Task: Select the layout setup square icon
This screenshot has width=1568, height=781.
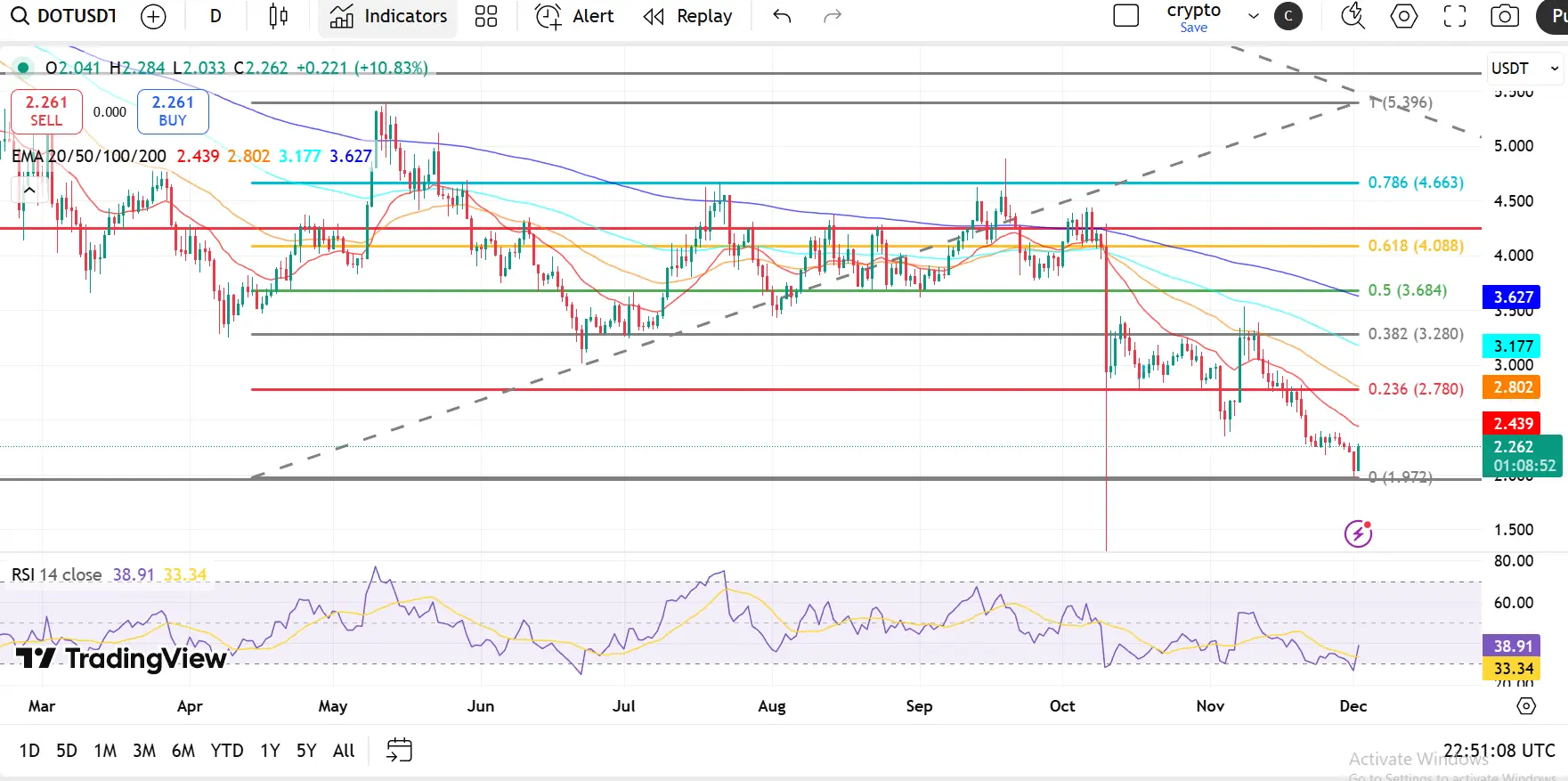Action: tap(1125, 16)
